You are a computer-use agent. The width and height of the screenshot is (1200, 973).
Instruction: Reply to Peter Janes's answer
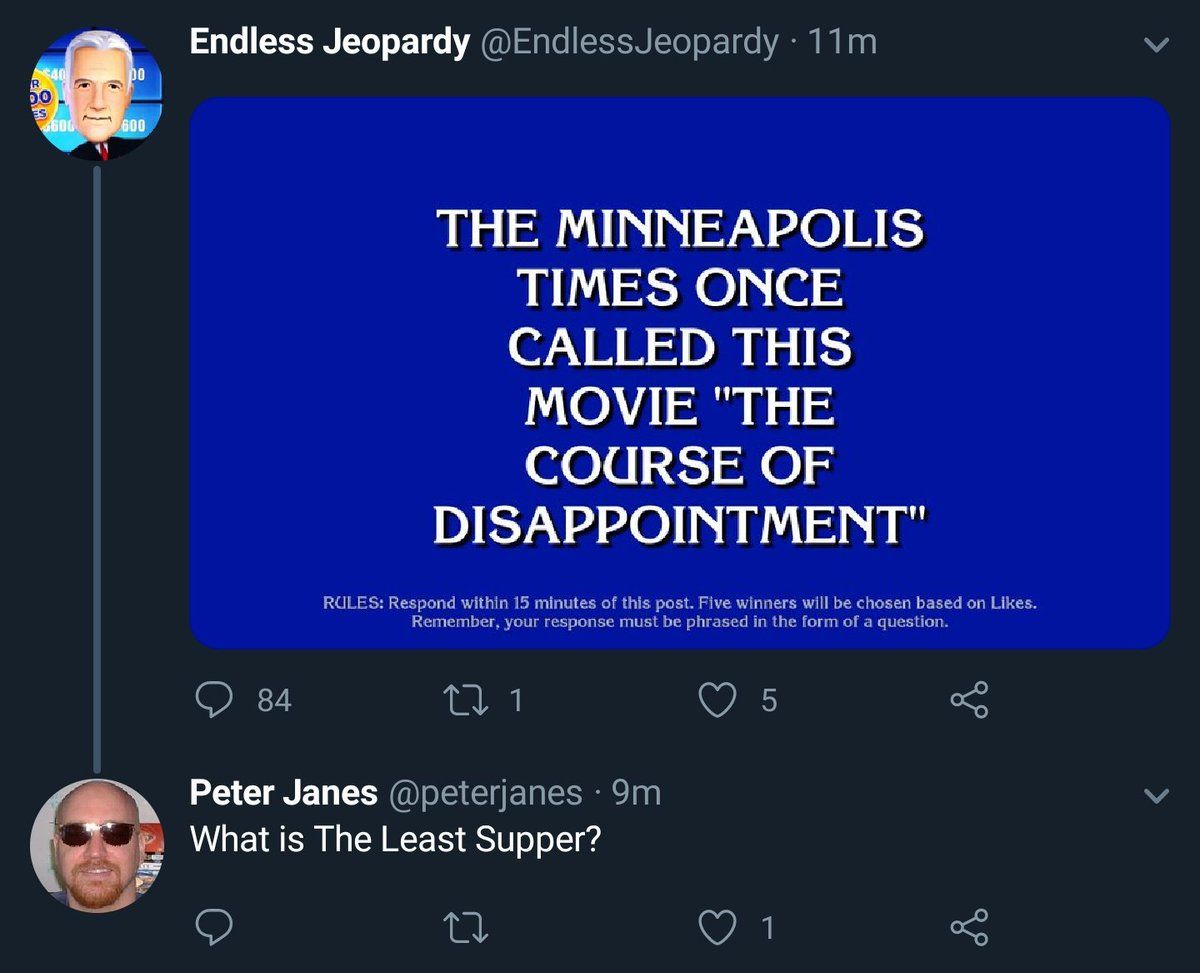(x=213, y=927)
